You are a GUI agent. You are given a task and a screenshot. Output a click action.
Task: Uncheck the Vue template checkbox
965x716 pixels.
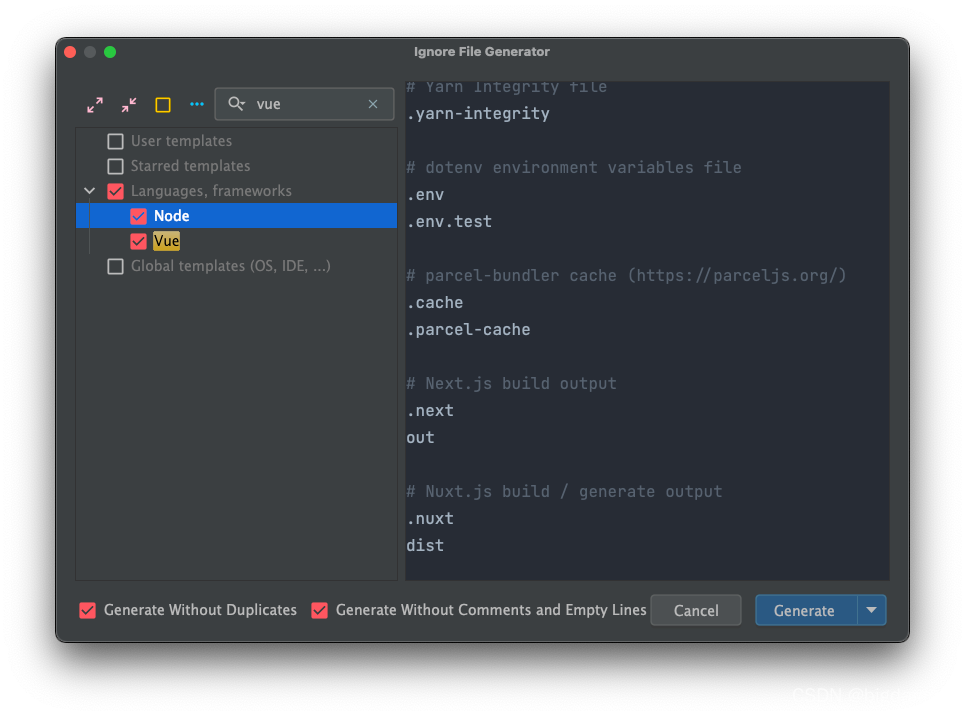click(138, 241)
